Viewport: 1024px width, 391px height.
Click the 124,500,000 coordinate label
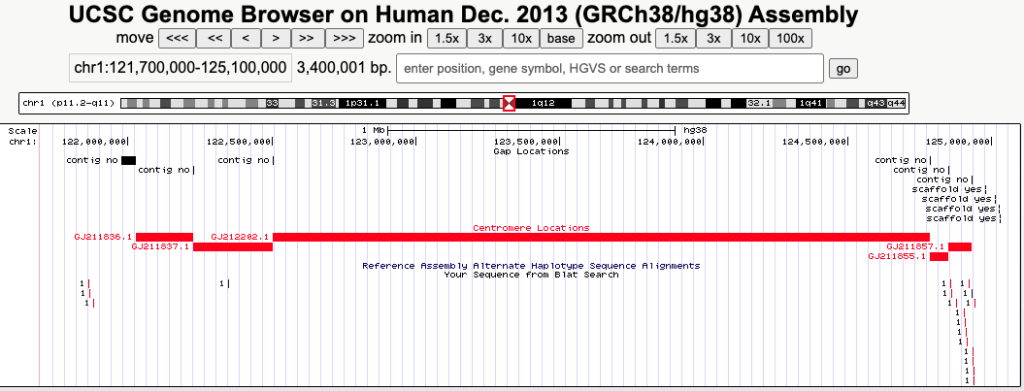pos(814,141)
